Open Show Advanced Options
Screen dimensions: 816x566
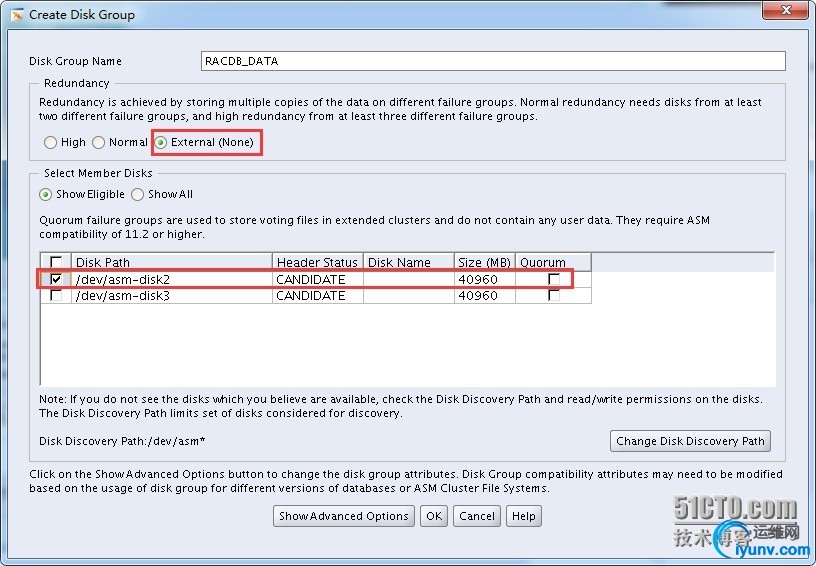(x=343, y=516)
